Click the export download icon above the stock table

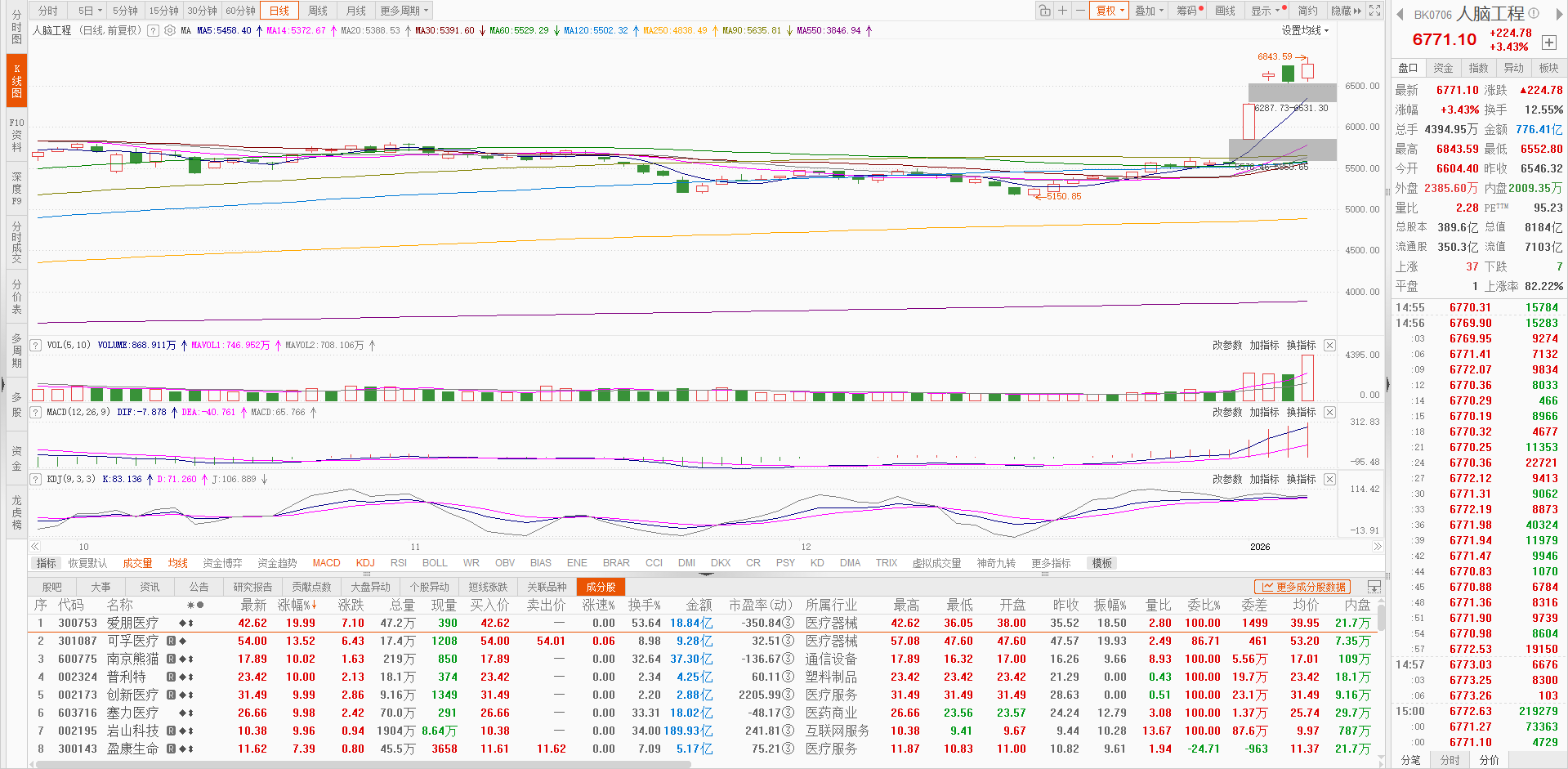coord(1374,587)
